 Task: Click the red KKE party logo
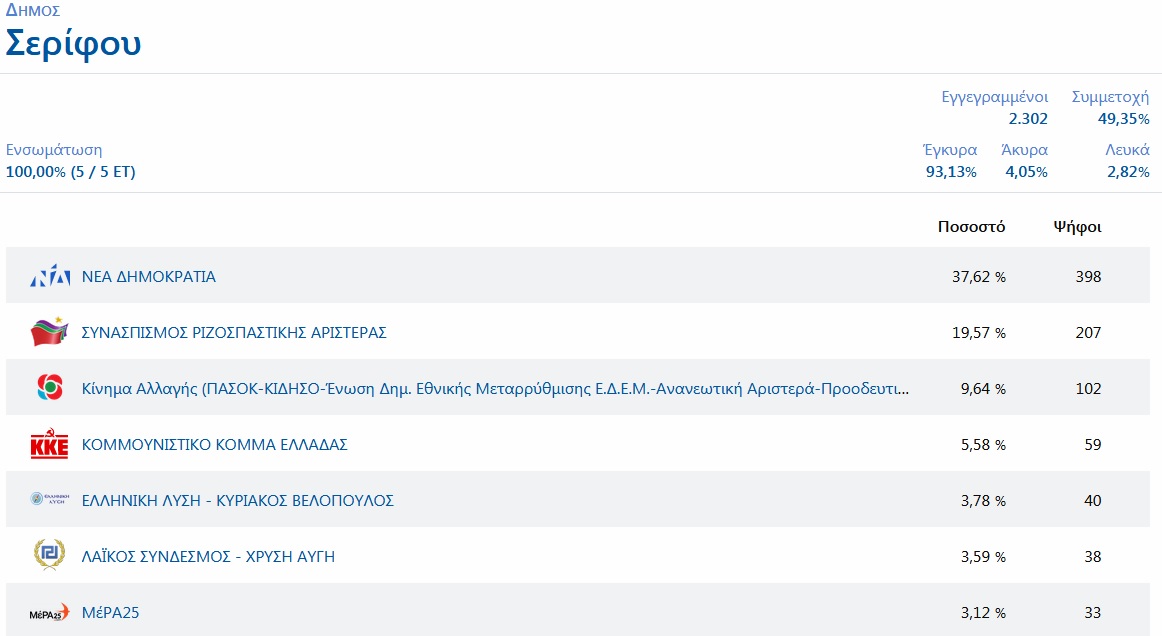click(x=49, y=444)
